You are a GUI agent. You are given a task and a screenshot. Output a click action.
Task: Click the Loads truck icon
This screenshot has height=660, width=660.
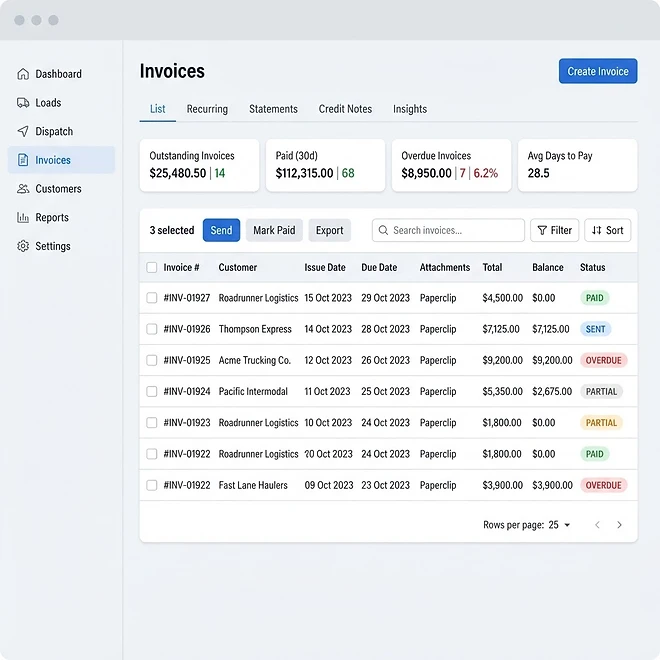23,103
